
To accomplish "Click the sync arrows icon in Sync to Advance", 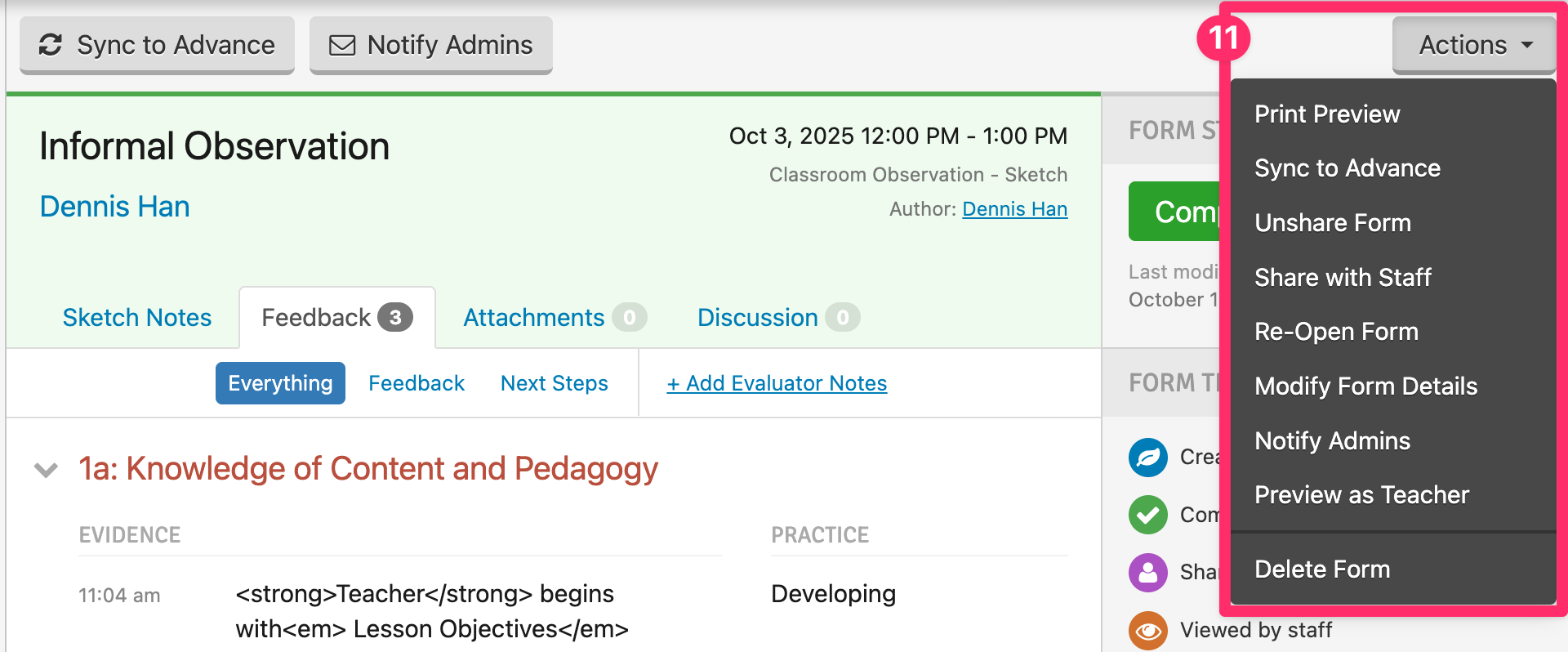I will (x=51, y=45).
